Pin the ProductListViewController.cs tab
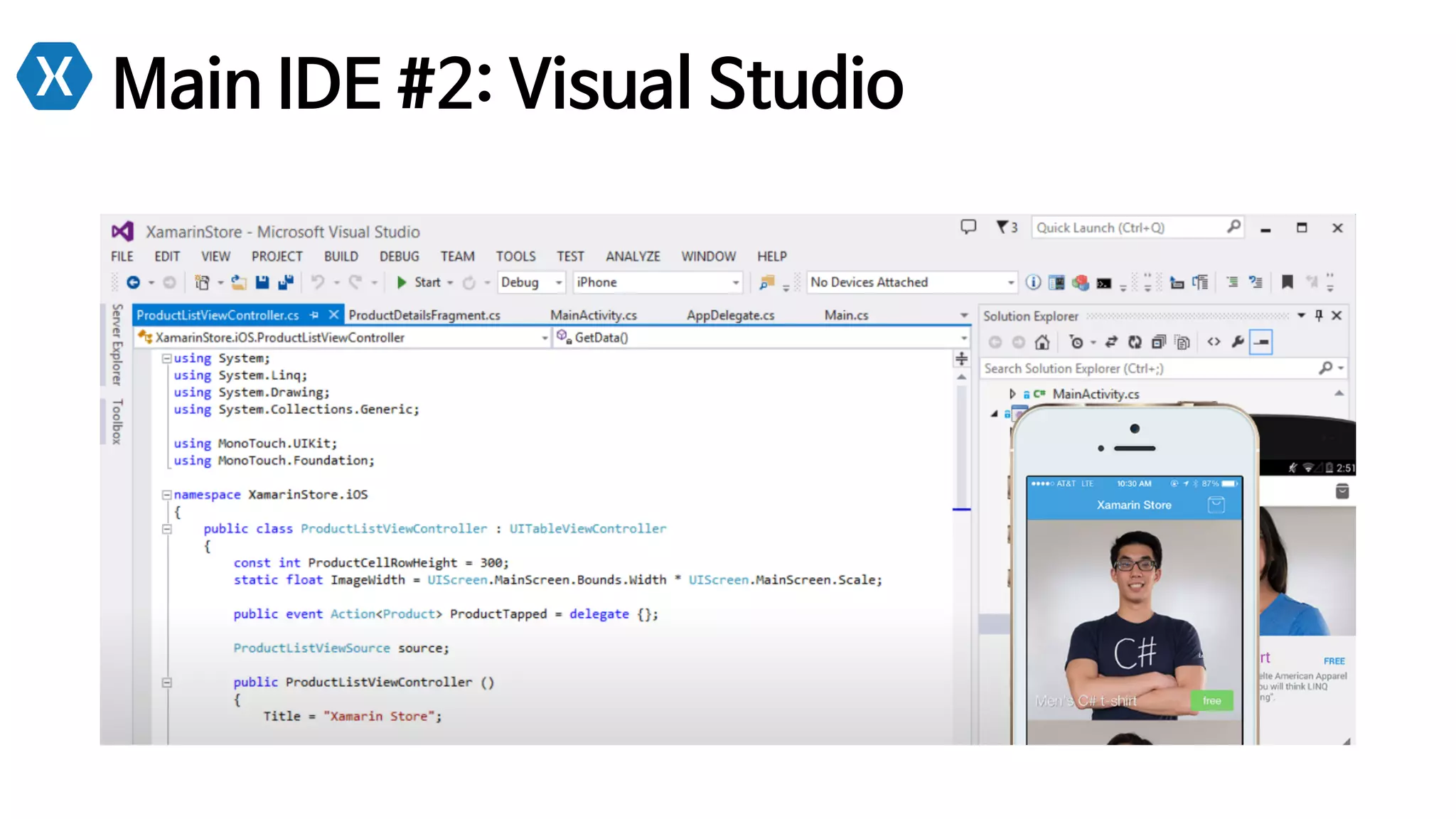The image size is (1456, 819). pyautogui.click(x=314, y=315)
